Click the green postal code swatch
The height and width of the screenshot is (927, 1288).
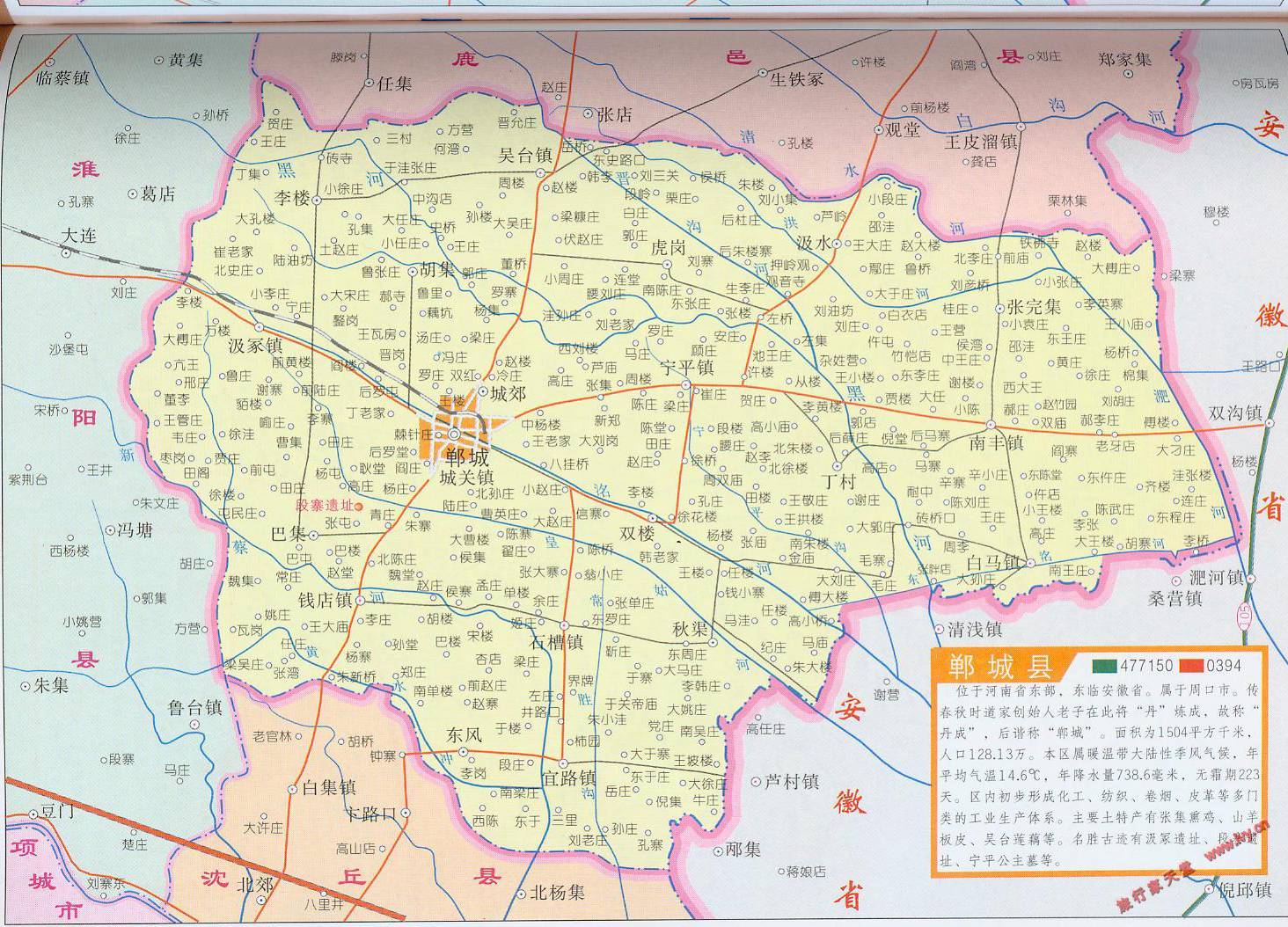1105,665
